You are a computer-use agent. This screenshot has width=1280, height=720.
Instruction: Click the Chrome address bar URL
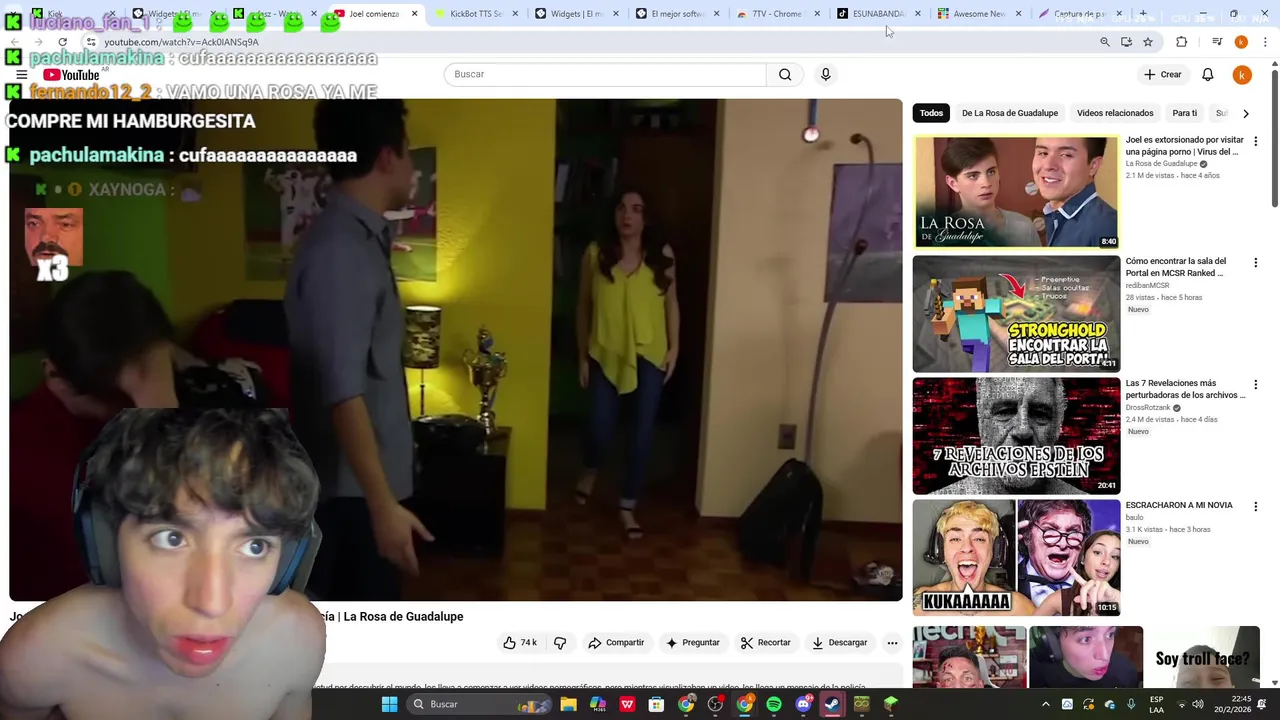[x=181, y=42]
